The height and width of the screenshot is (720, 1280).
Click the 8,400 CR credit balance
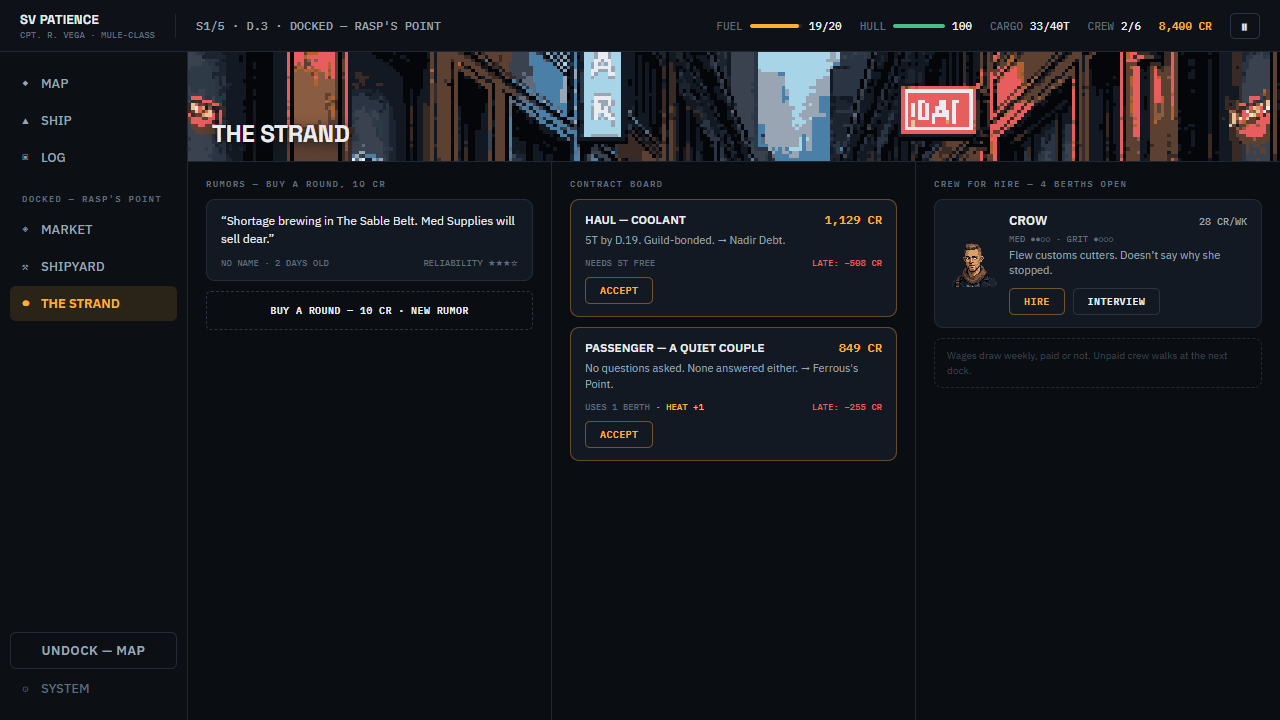pos(1185,26)
